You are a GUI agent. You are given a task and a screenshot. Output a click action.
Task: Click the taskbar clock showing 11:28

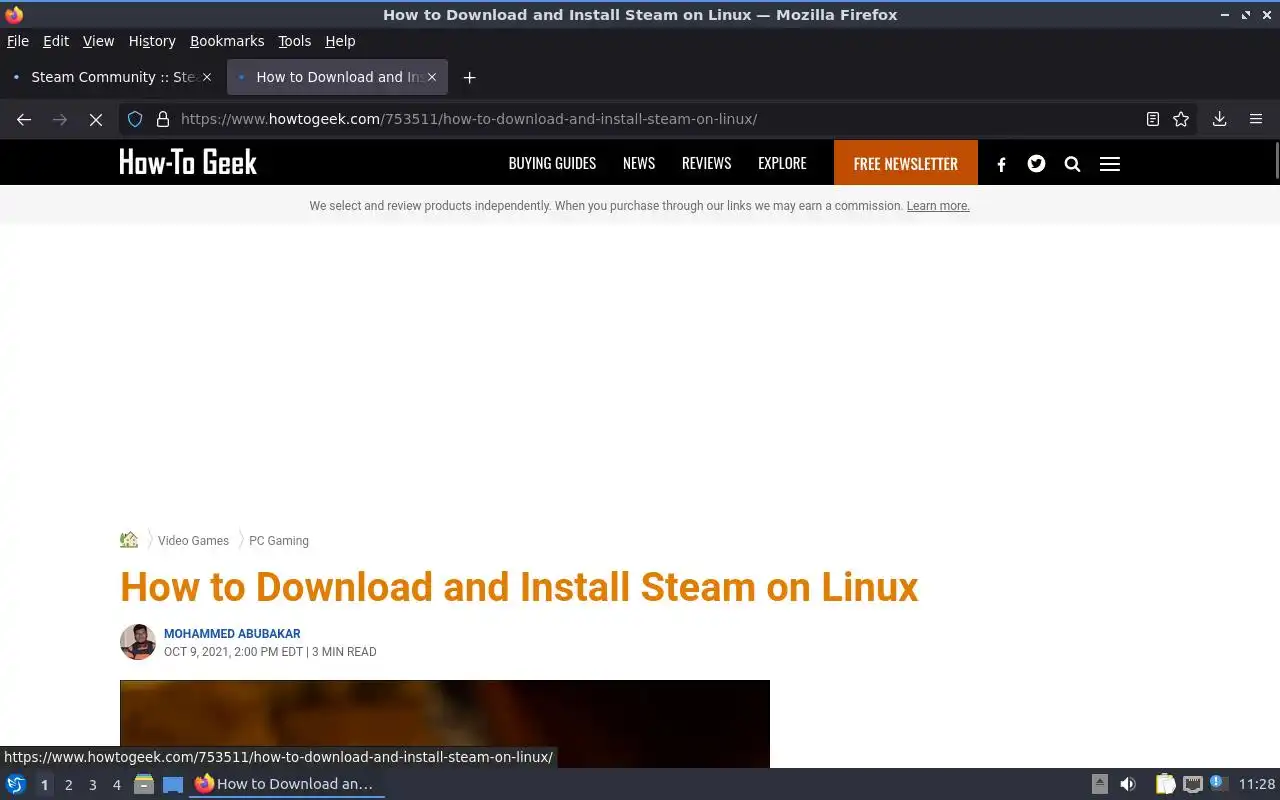pyautogui.click(x=1257, y=784)
